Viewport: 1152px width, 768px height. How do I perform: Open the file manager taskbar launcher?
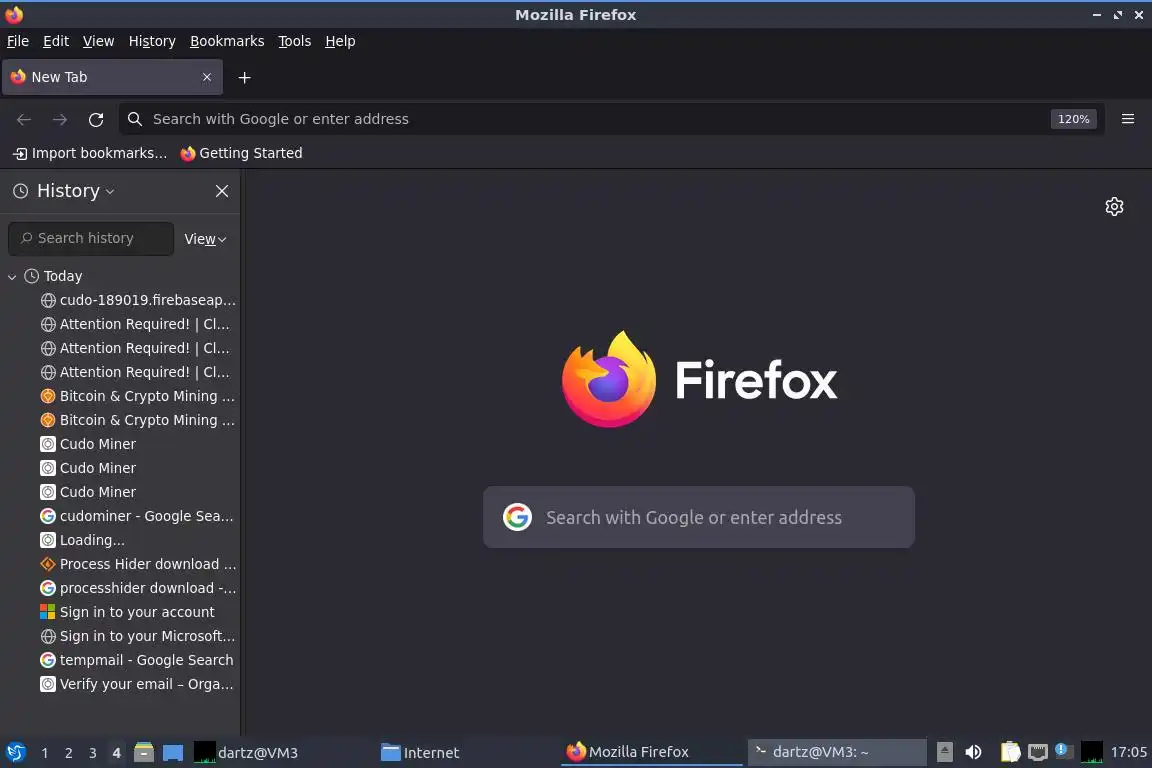point(144,753)
